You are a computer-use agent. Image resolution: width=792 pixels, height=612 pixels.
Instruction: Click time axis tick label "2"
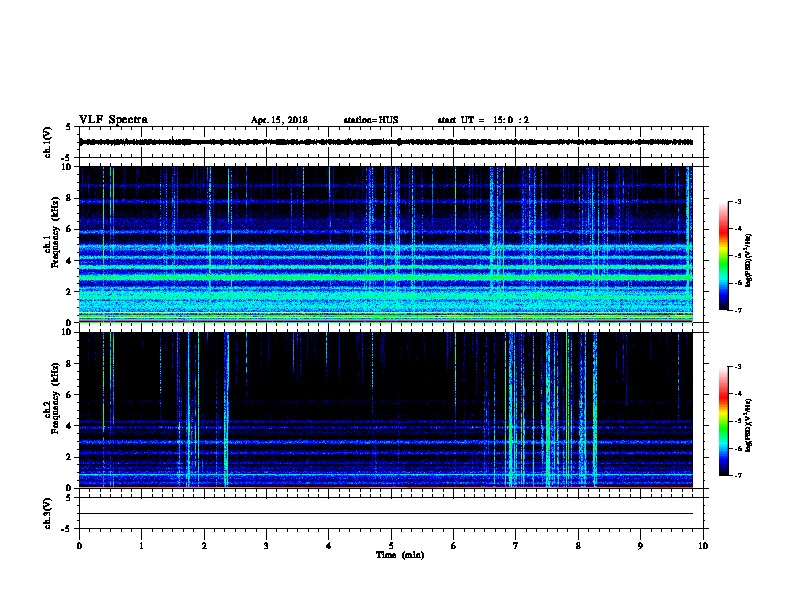204,546
